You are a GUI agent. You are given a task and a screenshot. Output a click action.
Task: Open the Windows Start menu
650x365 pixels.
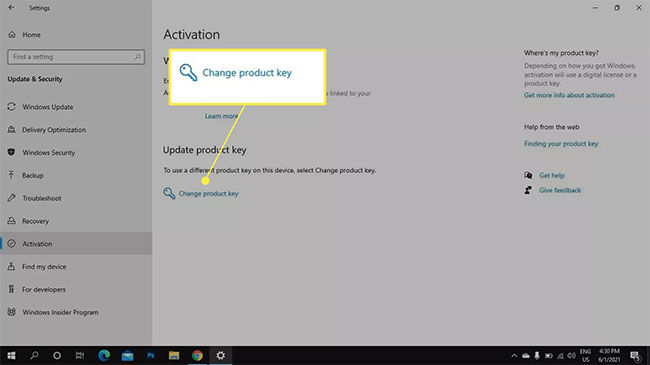pos(11,355)
